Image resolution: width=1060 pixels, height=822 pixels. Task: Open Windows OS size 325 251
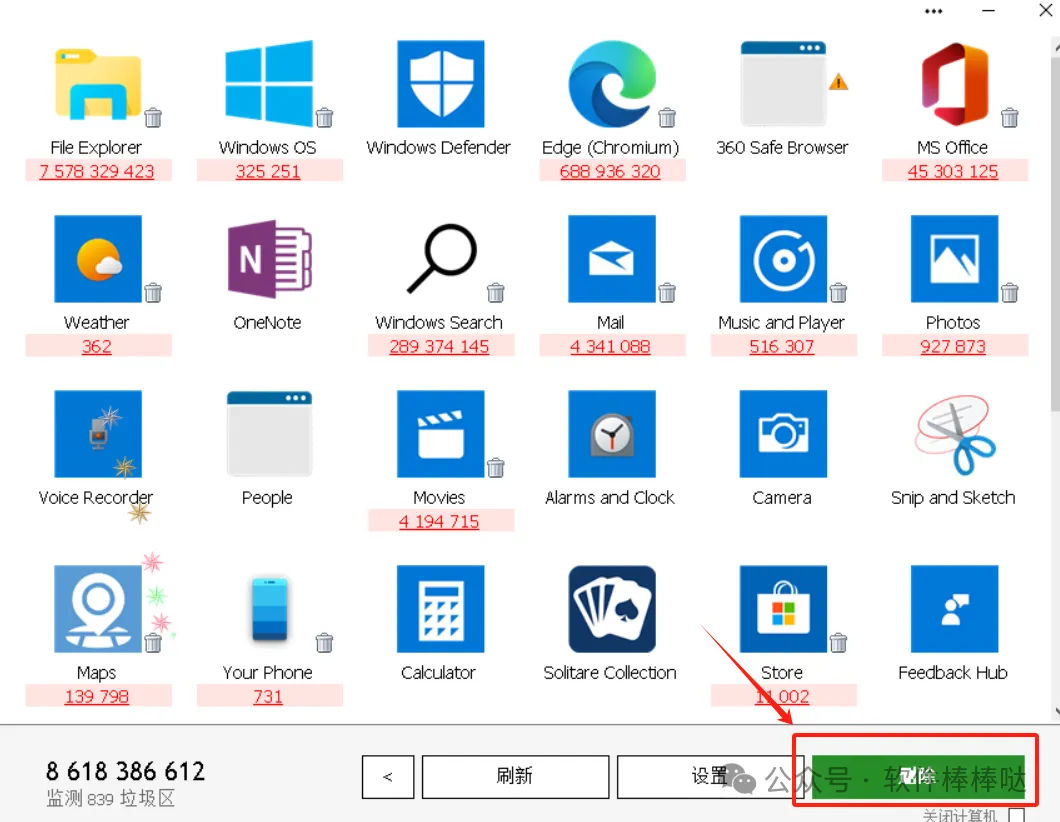click(x=268, y=172)
